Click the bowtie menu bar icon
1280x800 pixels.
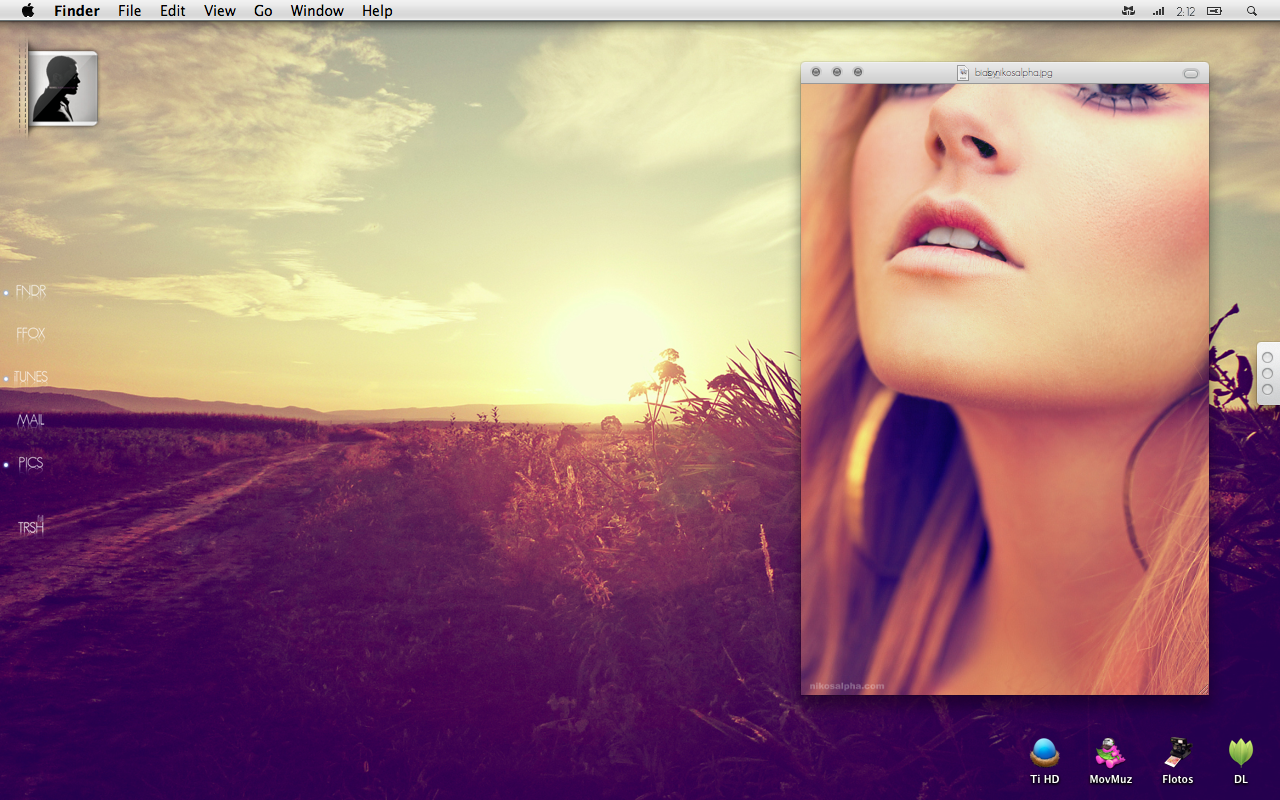1129,11
